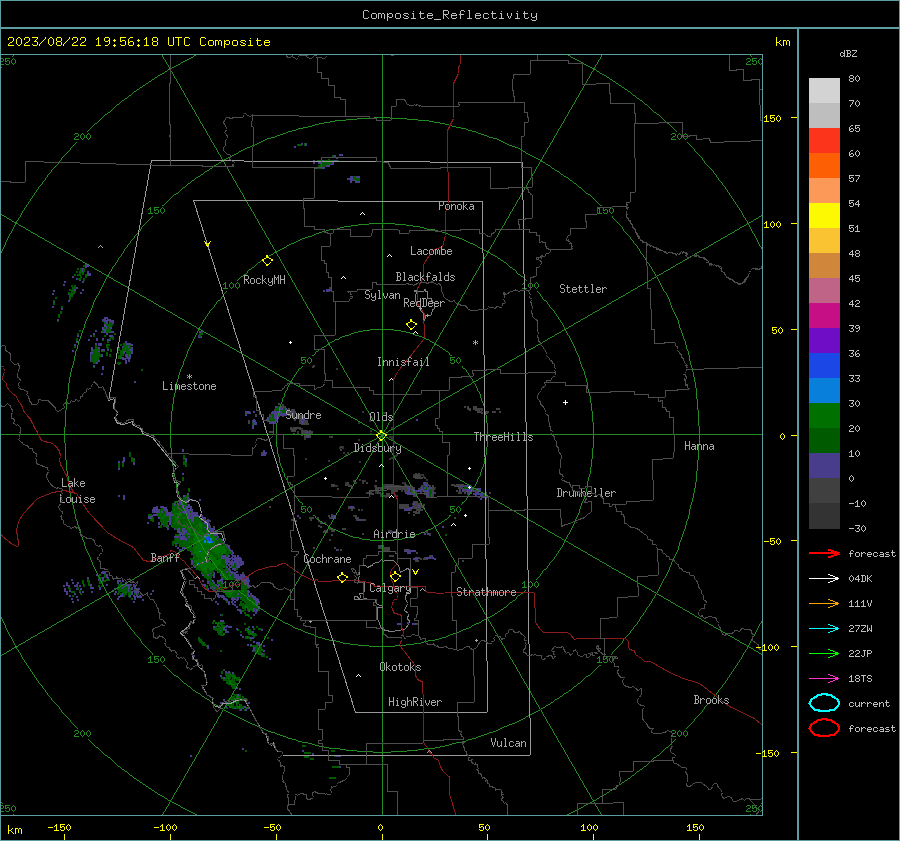Select the cyan 27ZW arrow icon

tap(824, 629)
